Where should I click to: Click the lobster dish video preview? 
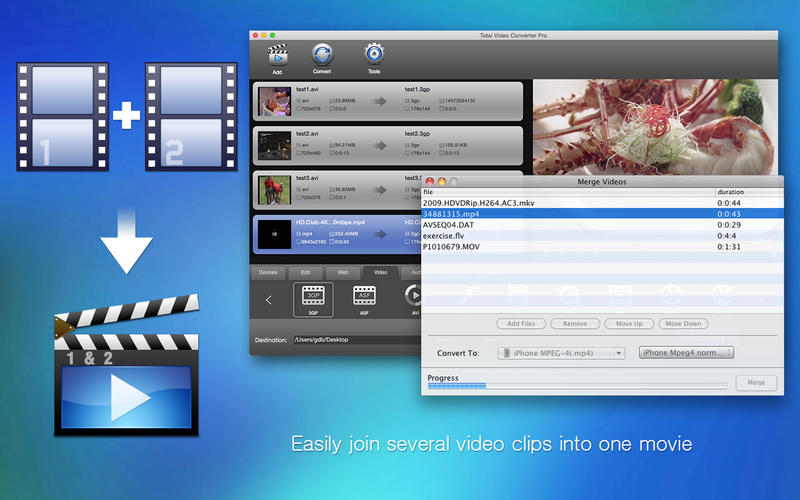(x=656, y=127)
